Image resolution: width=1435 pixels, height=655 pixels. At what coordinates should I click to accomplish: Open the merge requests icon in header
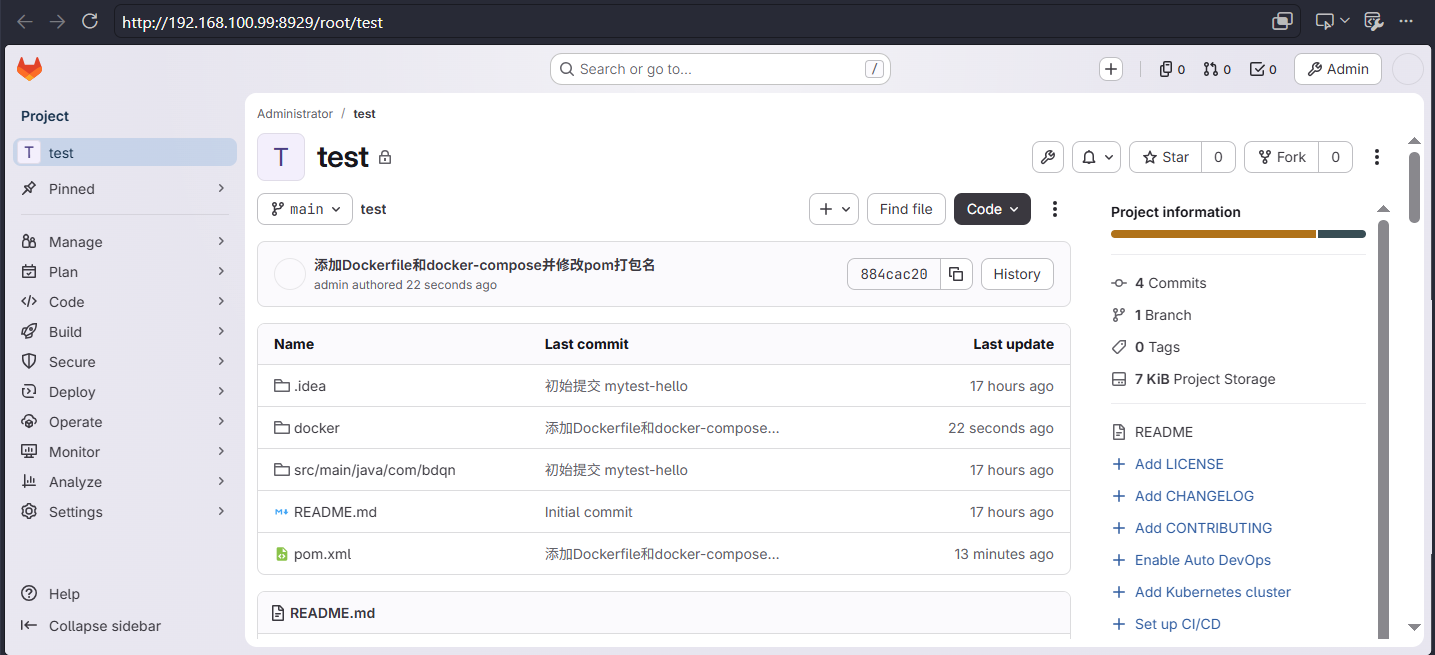pos(1217,69)
